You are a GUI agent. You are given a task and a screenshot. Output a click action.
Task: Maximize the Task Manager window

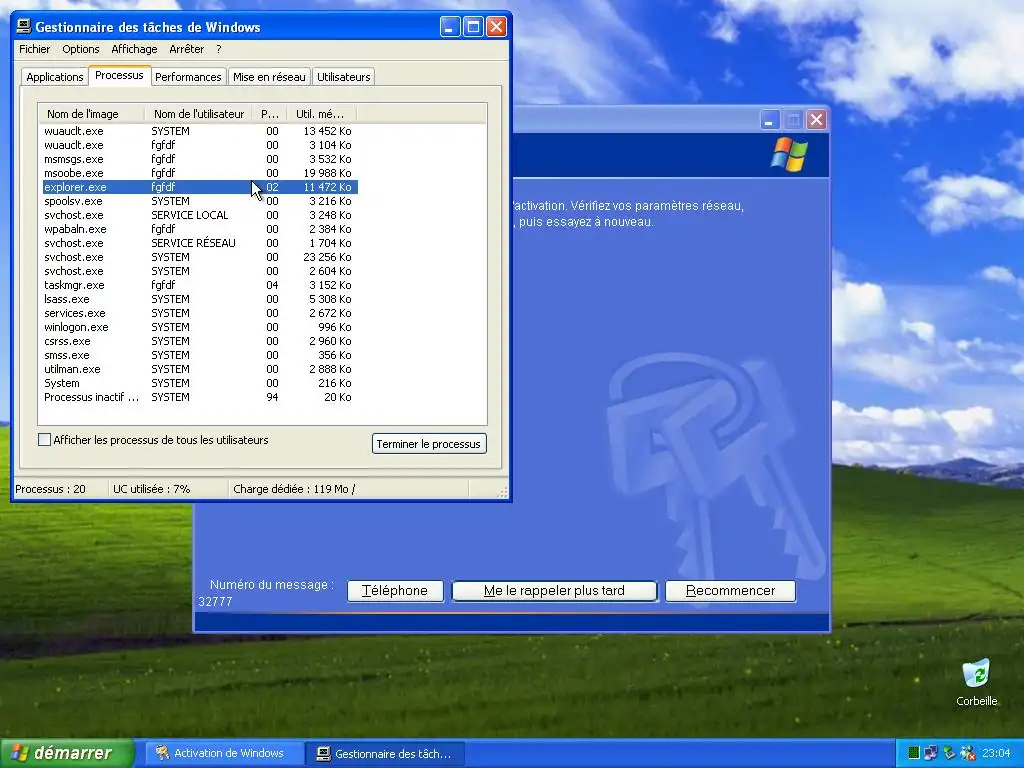(x=473, y=27)
